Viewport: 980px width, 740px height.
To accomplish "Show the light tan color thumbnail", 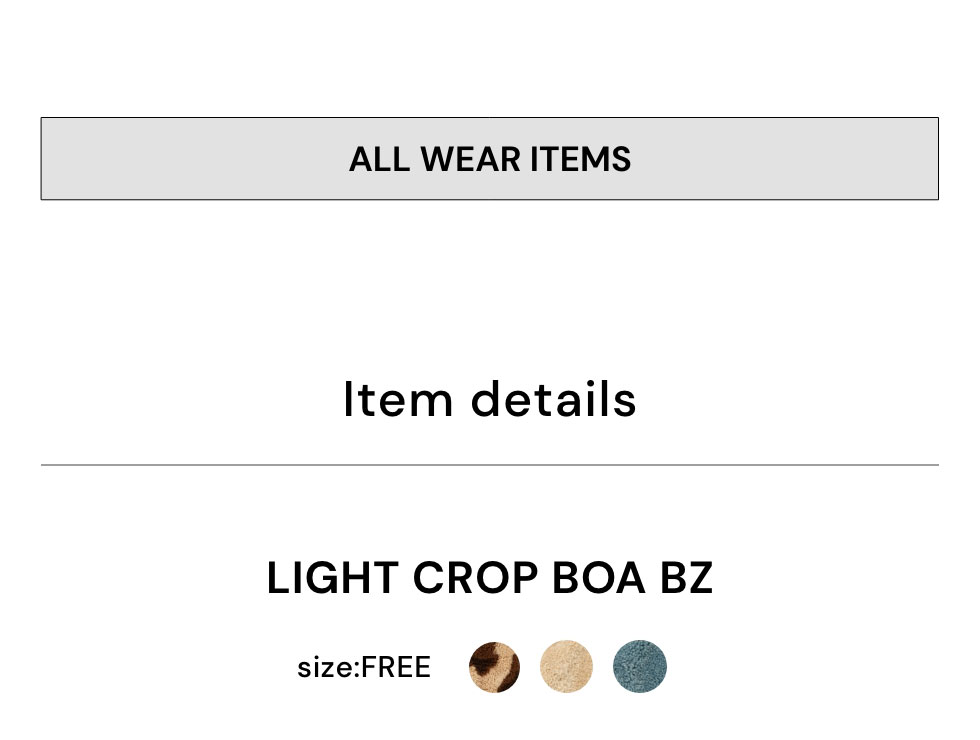I will pos(566,667).
